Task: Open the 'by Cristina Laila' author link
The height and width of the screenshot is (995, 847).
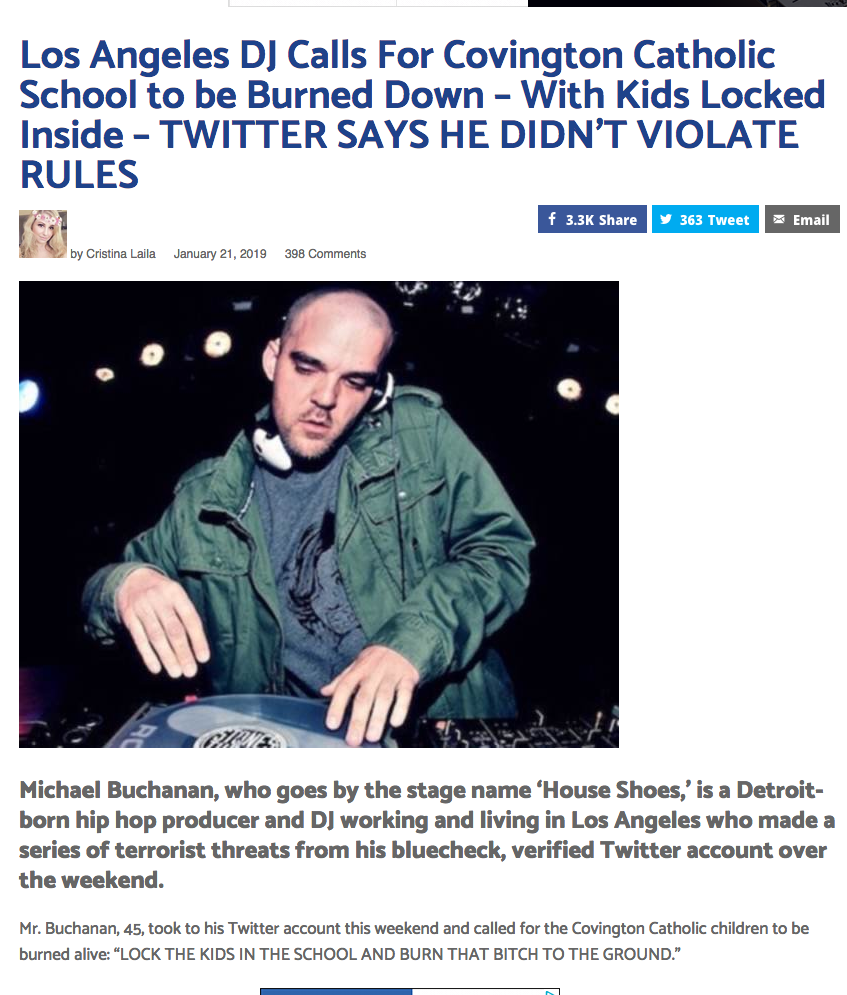Action: (112, 254)
